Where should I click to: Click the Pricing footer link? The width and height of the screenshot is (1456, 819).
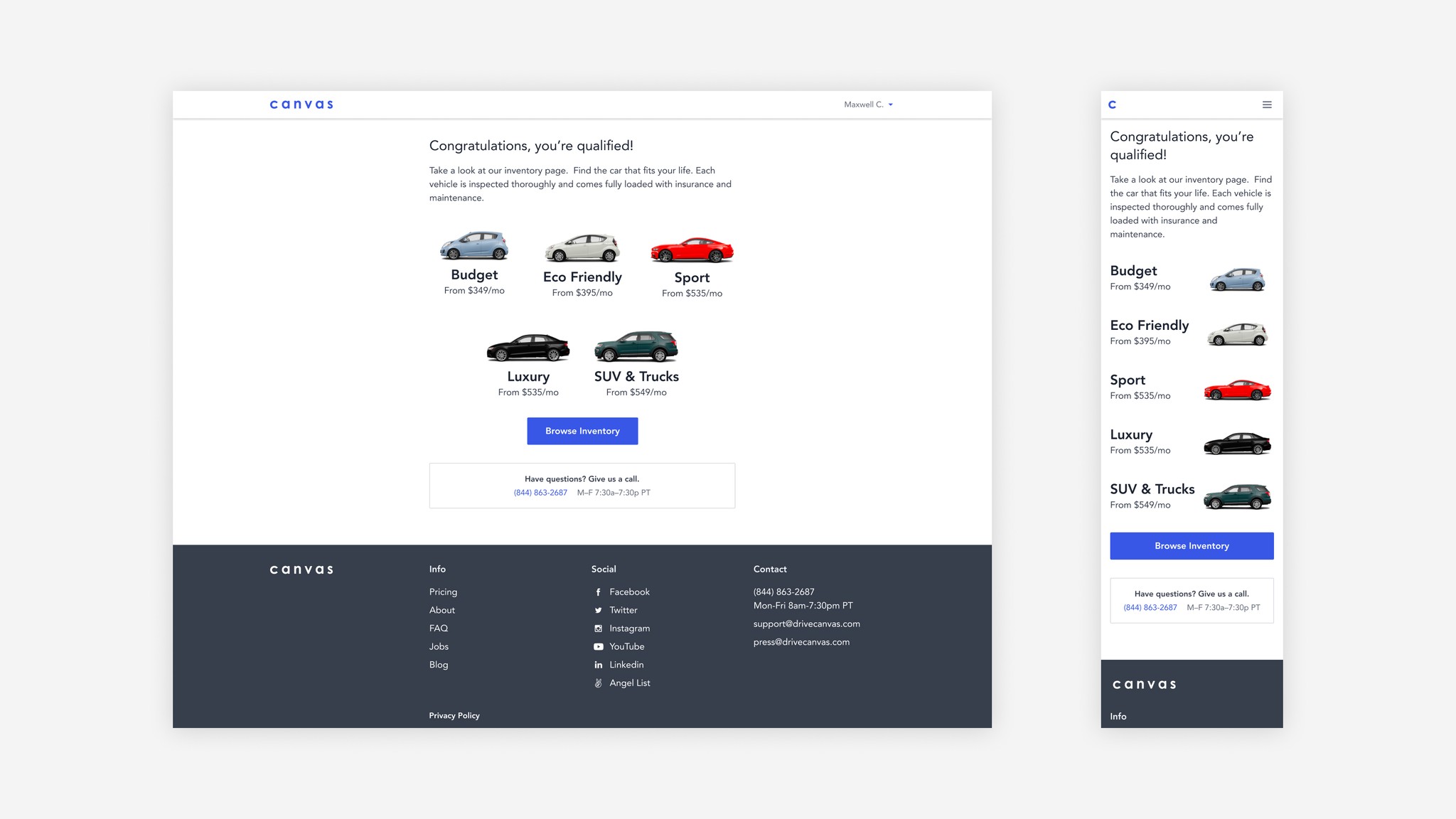(443, 591)
